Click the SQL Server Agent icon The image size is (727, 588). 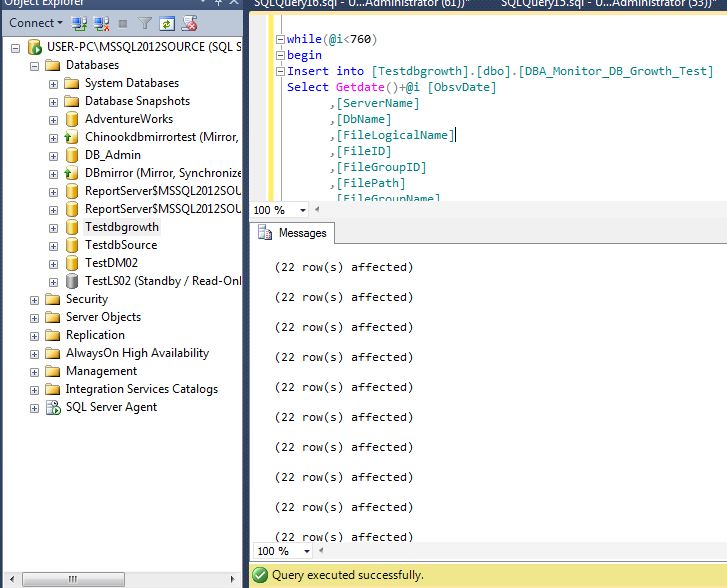pyautogui.click(x=53, y=407)
